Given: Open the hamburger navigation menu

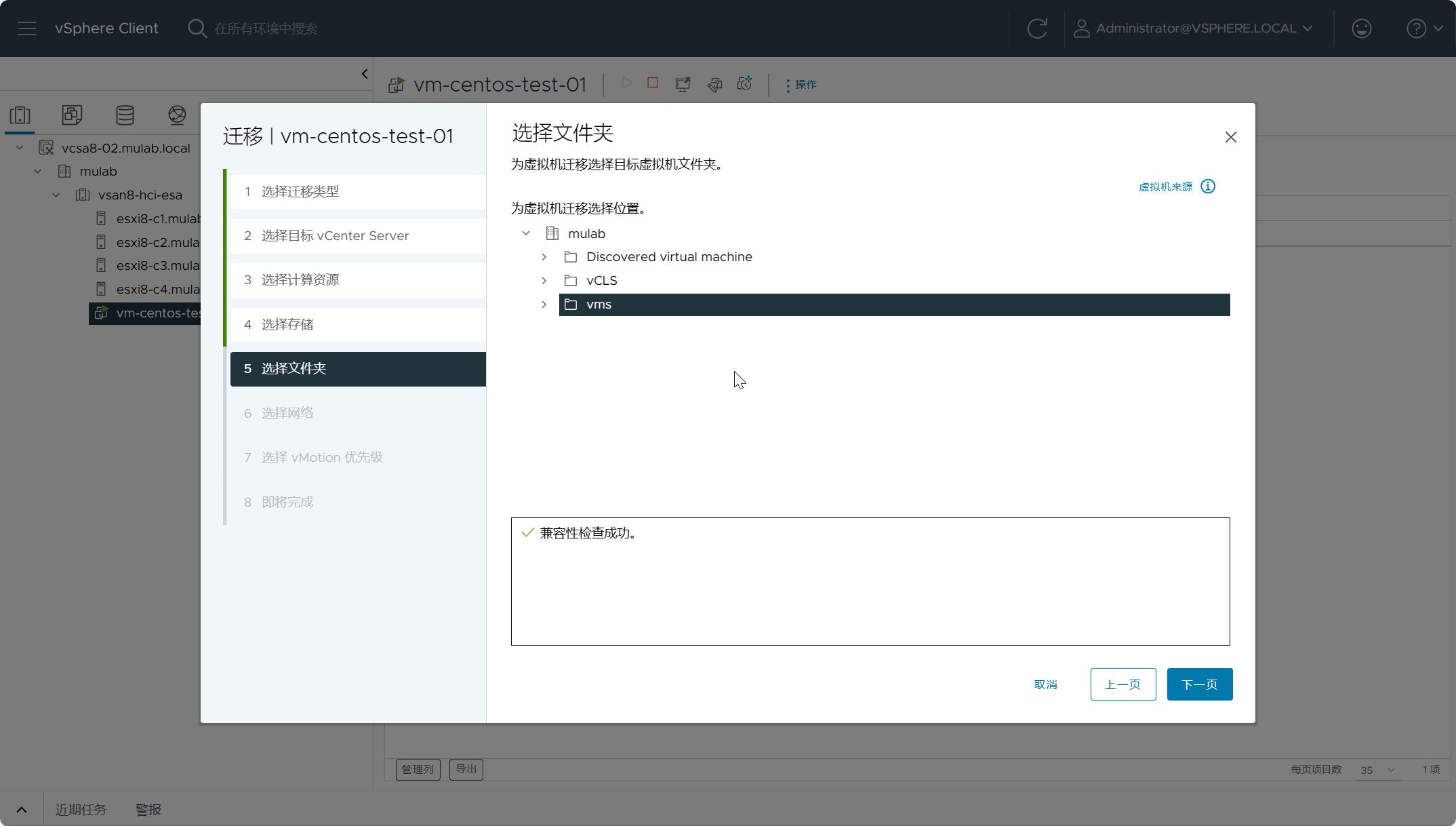Looking at the screenshot, I should pyautogui.click(x=27, y=28).
